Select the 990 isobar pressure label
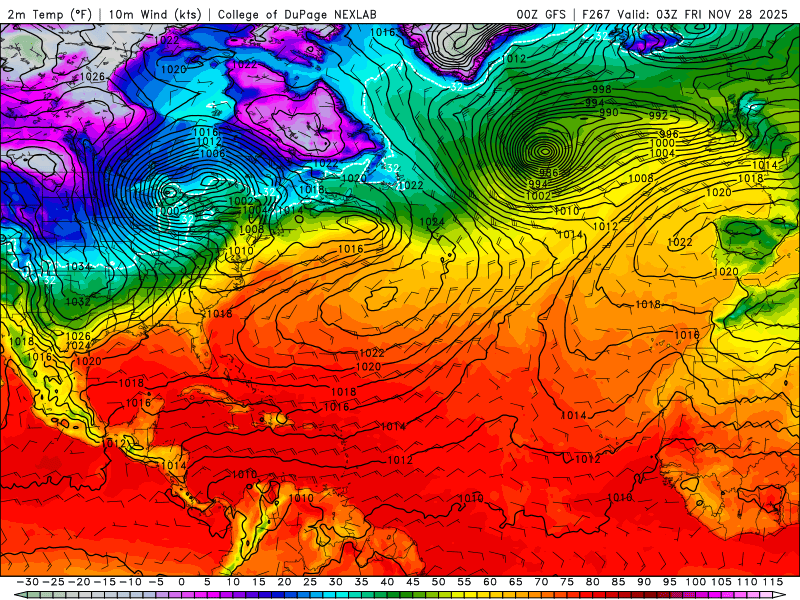 [x=609, y=112]
